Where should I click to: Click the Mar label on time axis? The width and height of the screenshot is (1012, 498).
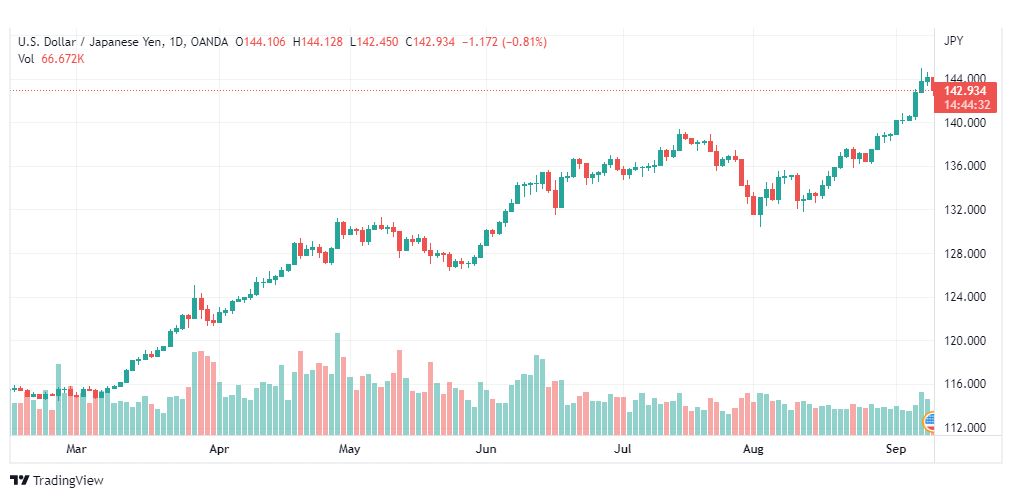(76, 450)
